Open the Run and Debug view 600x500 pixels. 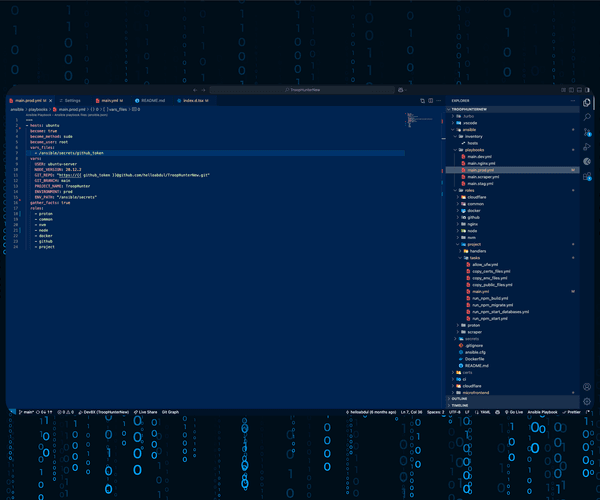[x=587, y=147]
